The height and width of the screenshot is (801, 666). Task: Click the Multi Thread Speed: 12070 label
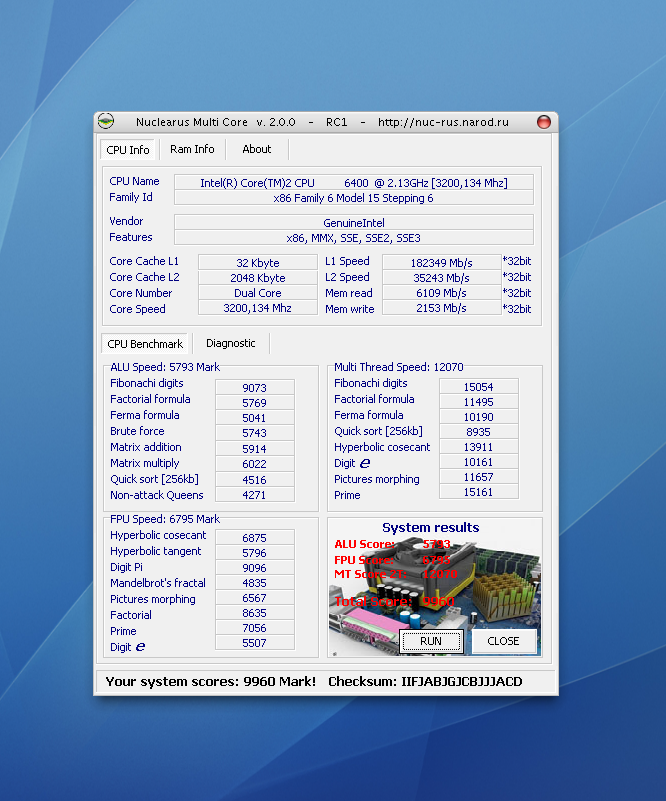[399, 367]
